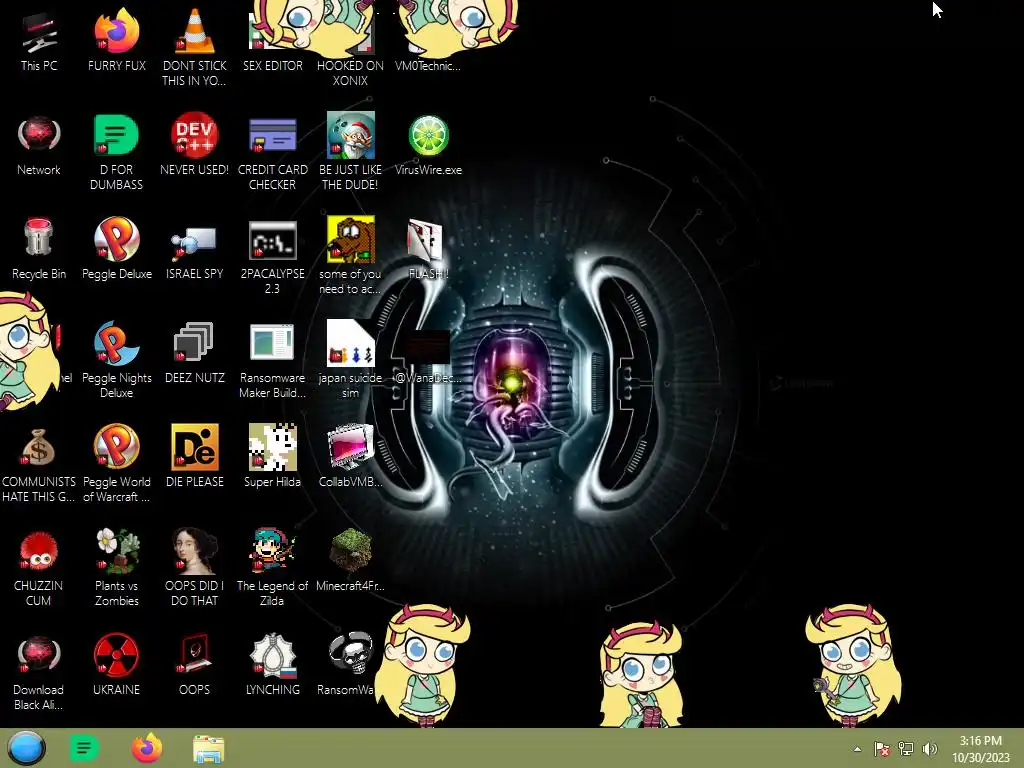Show hidden system tray icons
The height and width of the screenshot is (768, 1024).
pyautogui.click(x=857, y=749)
